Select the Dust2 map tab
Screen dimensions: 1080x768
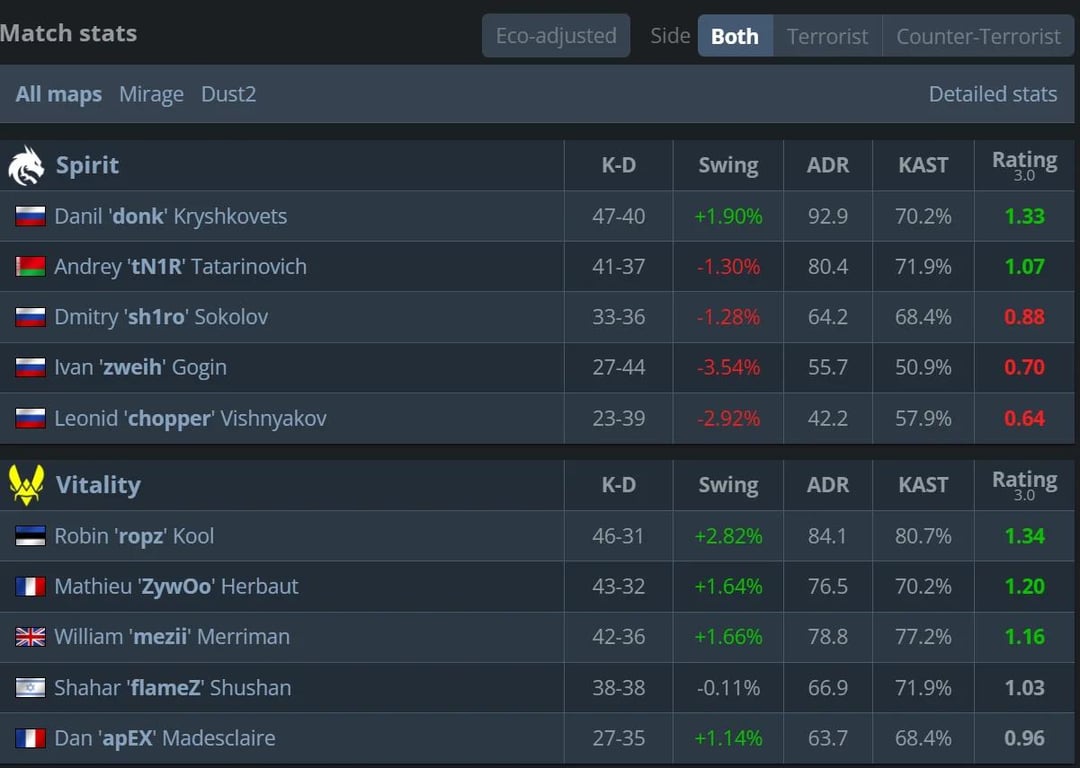(x=228, y=94)
